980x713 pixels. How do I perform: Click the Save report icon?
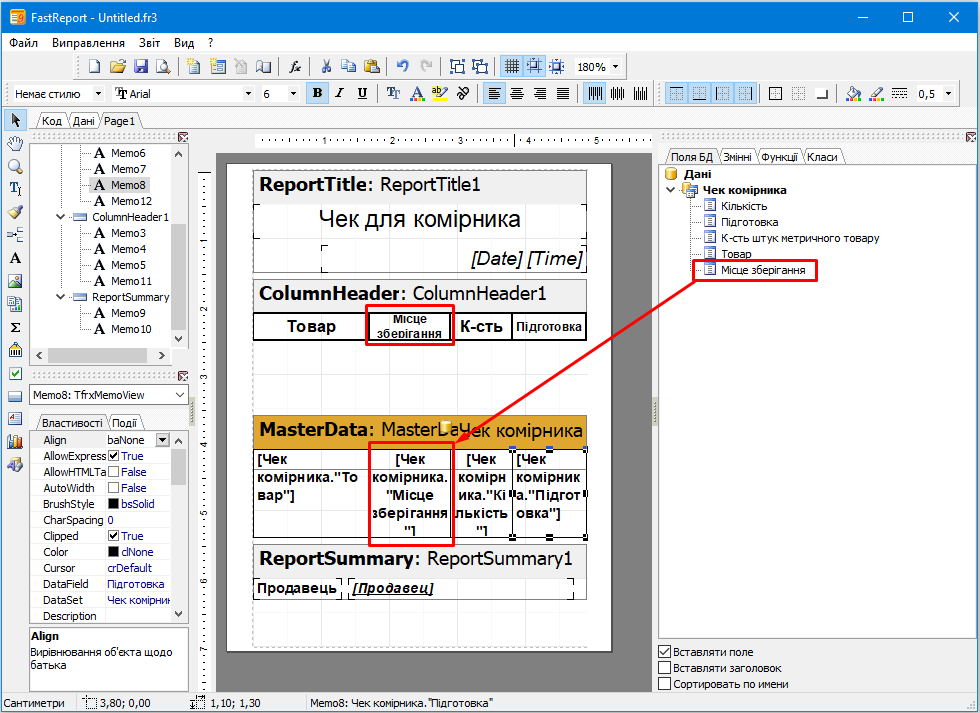click(x=141, y=67)
